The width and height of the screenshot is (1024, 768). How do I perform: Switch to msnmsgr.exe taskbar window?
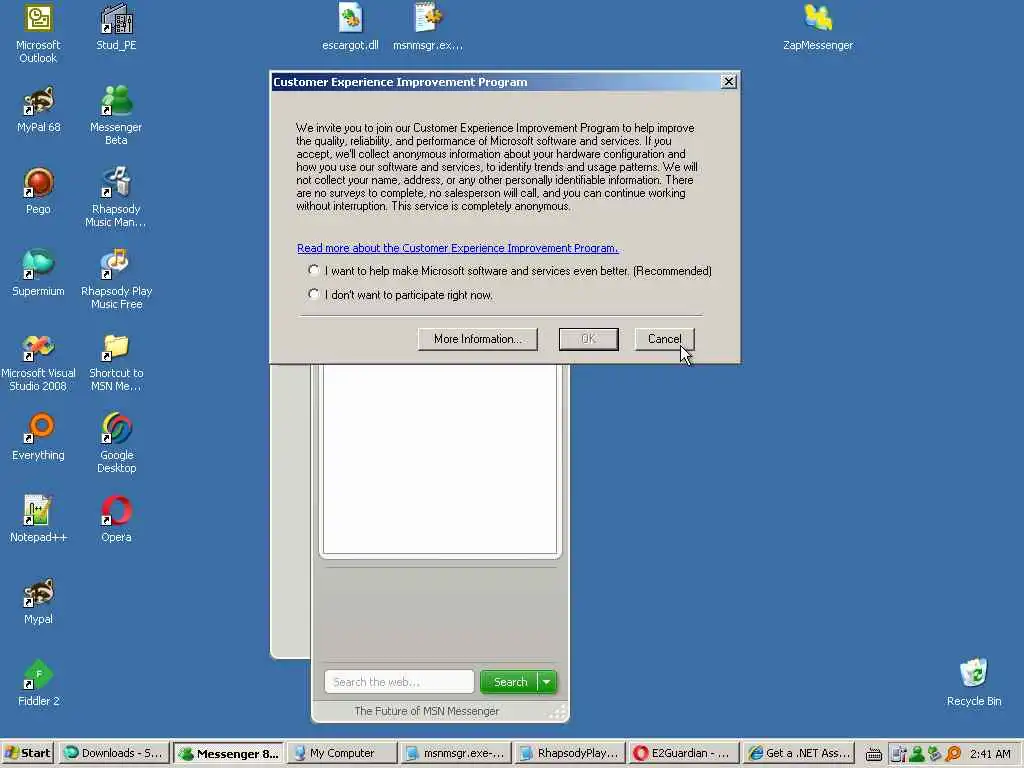tap(455, 753)
